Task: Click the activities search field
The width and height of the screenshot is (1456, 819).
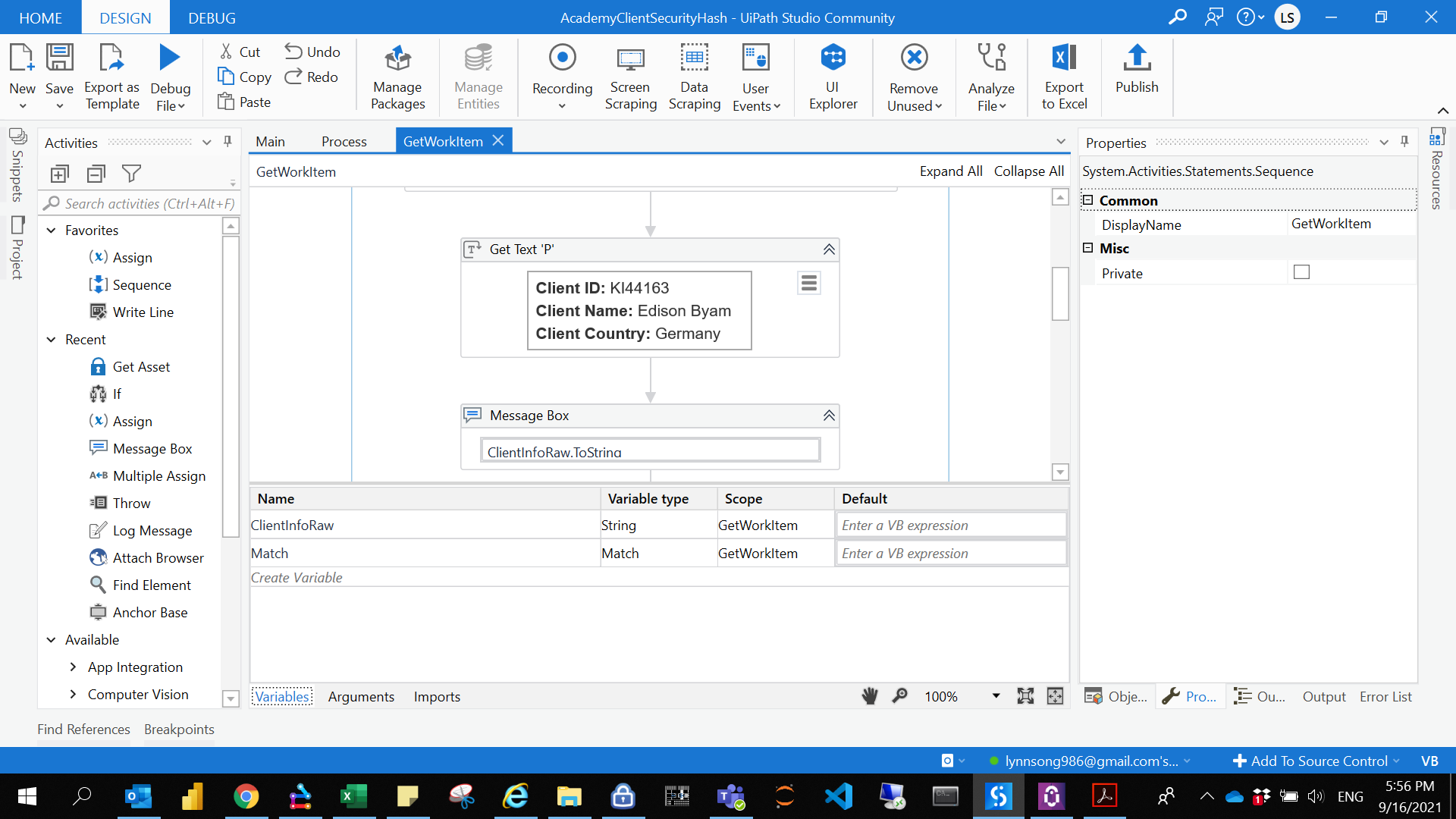Action: click(139, 203)
